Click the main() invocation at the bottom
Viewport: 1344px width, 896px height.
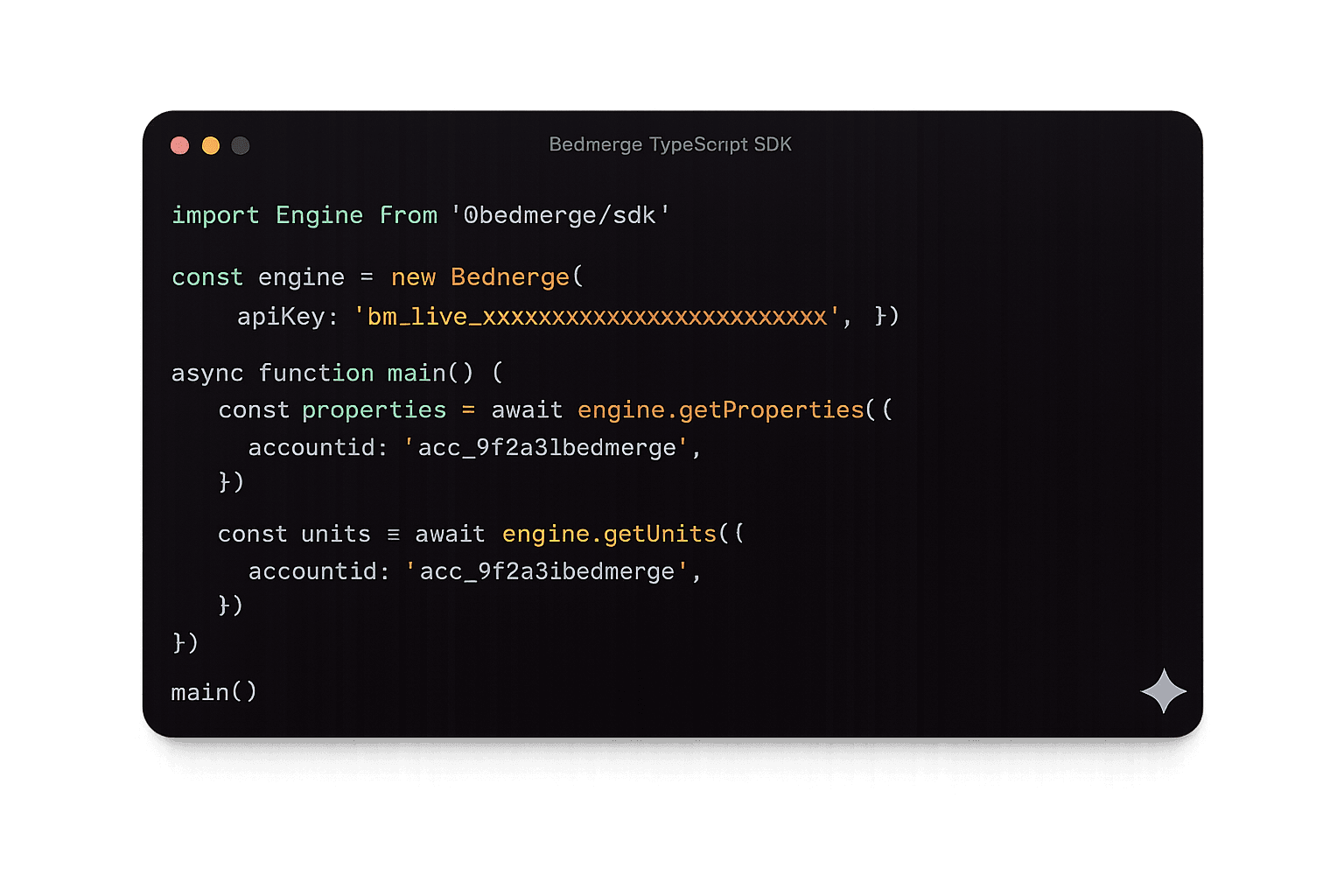coord(213,692)
